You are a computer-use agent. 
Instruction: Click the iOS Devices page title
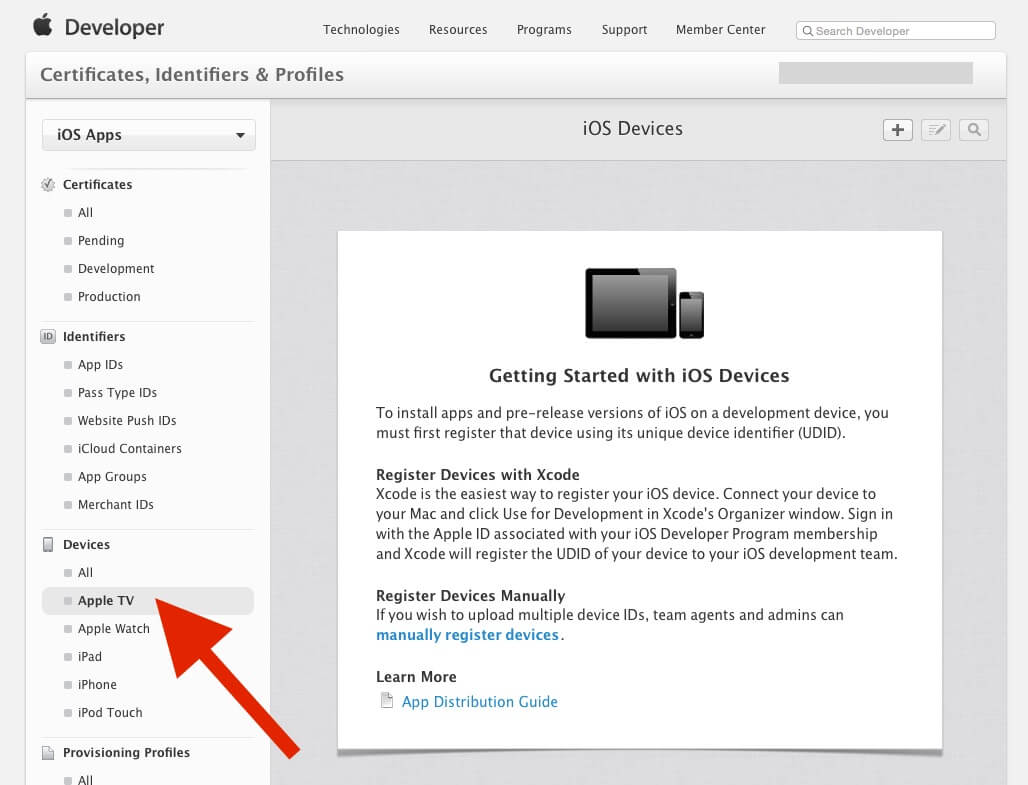pyautogui.click(x=633, y=129)
